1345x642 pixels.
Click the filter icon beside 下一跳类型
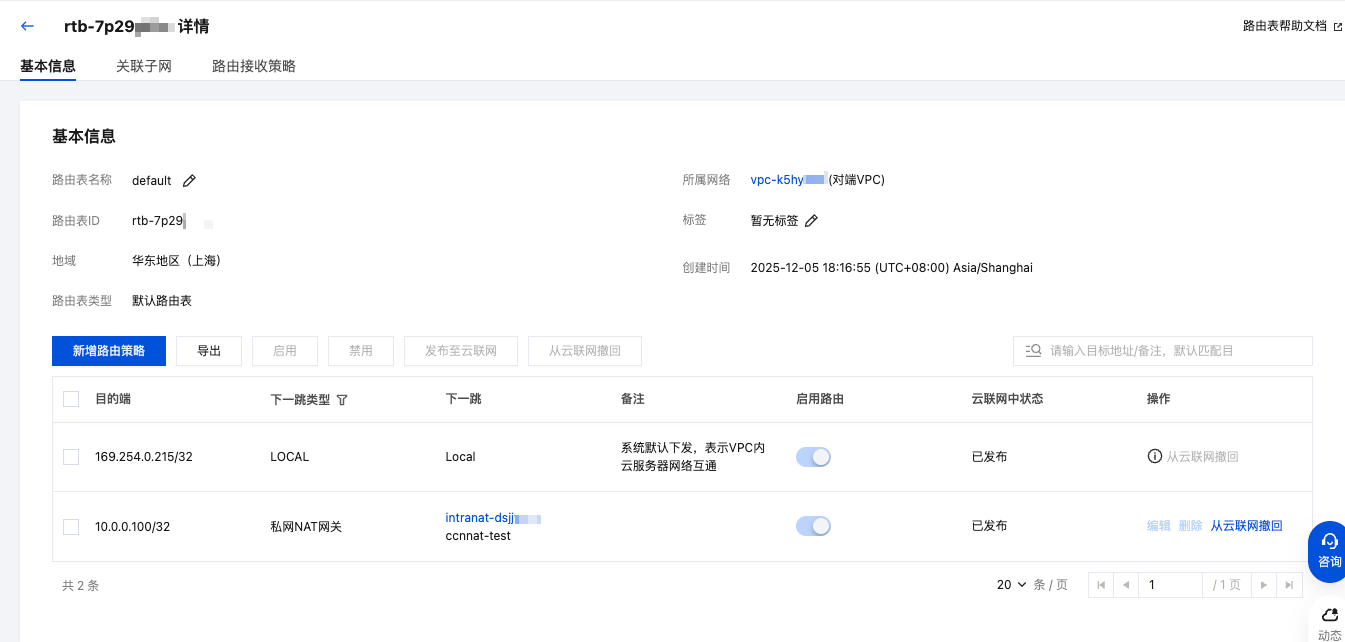tap(342, 400)
